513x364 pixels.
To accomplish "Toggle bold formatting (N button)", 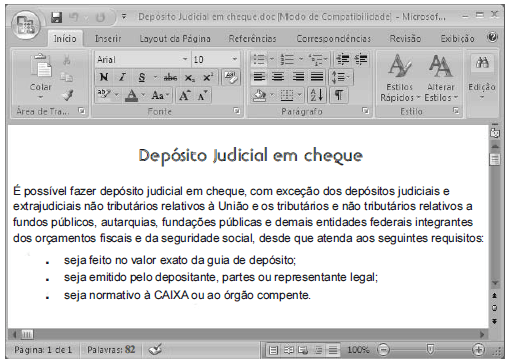I will [x=104, y=77].
